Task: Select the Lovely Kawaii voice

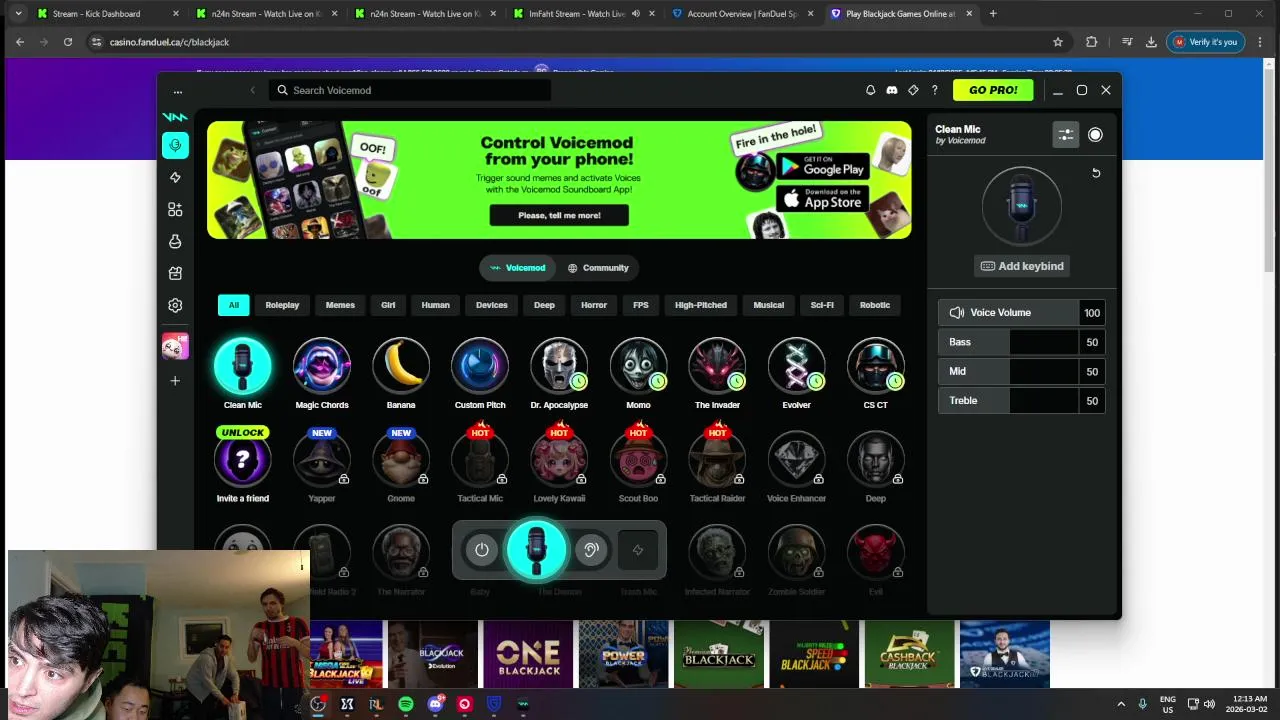Action: pyautogui.click(x=559, y=459)
